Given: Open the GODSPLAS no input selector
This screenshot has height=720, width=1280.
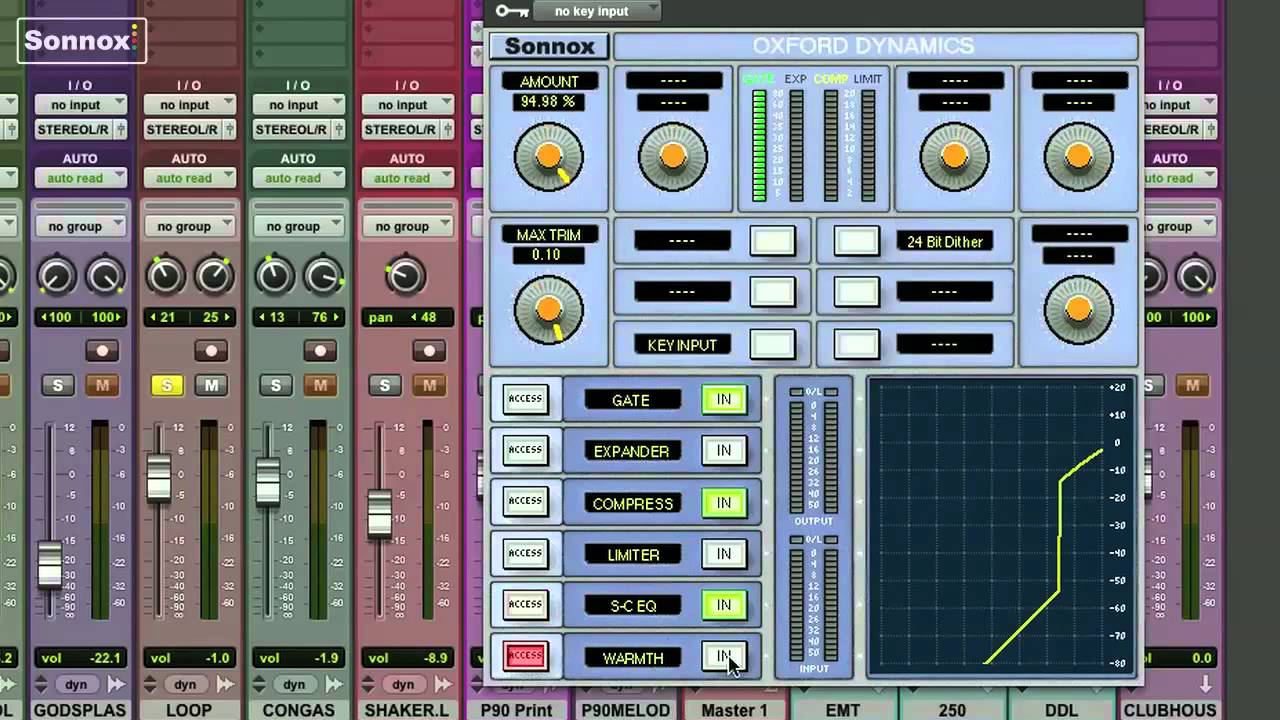Looking at the screenshot, I should click(80, 105).
